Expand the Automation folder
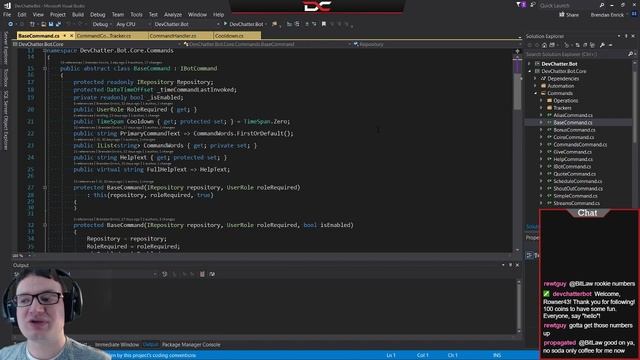Image resolution: width=640 pixels, height=360 pixels. pos(536,86)
